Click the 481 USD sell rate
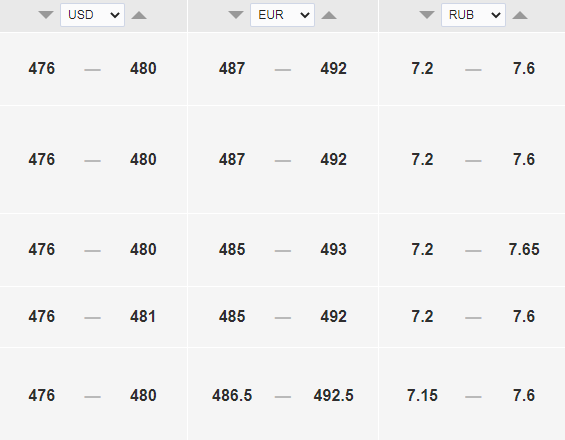 coord(143,317)
